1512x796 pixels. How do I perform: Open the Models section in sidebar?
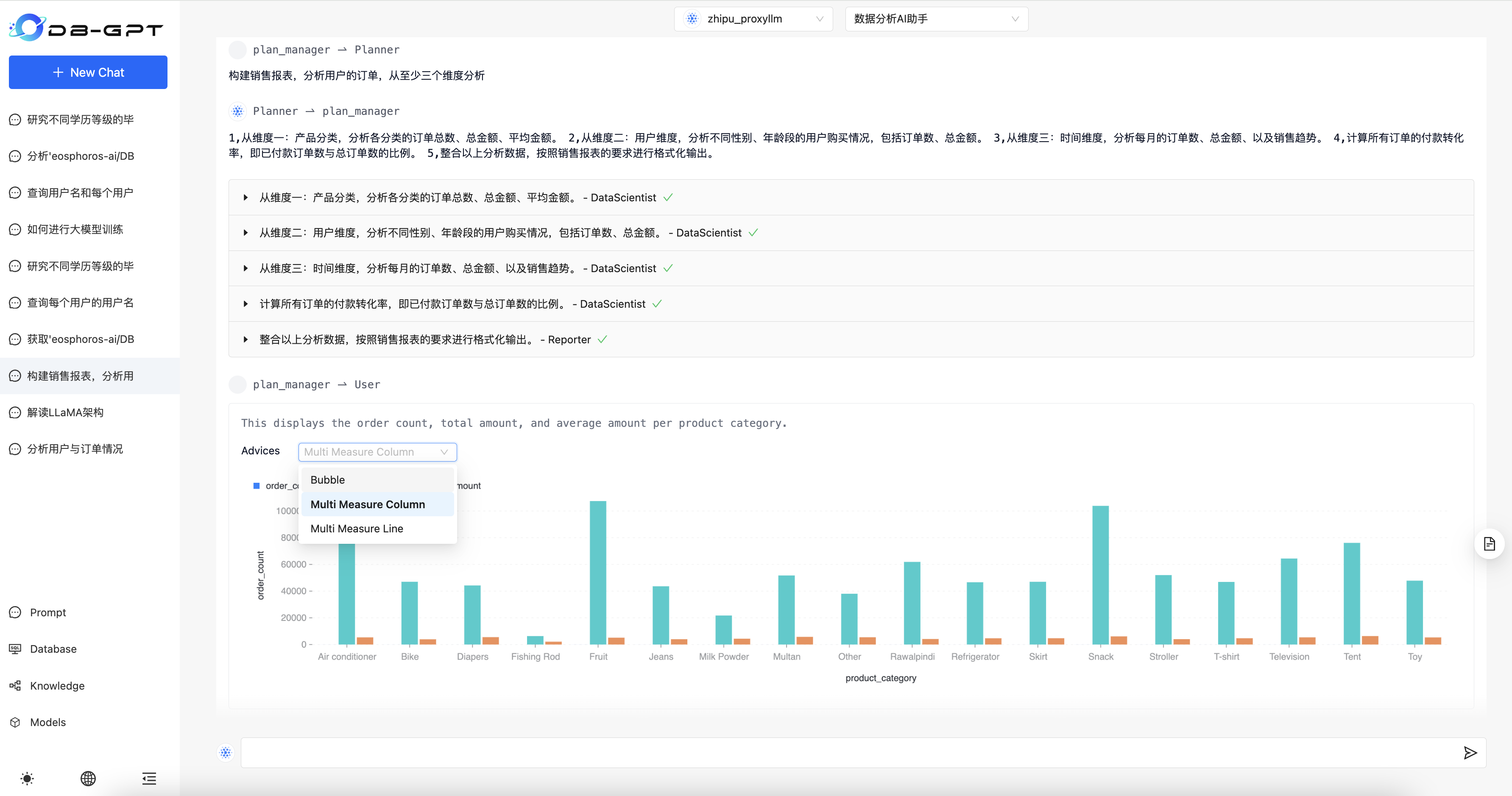47,722
